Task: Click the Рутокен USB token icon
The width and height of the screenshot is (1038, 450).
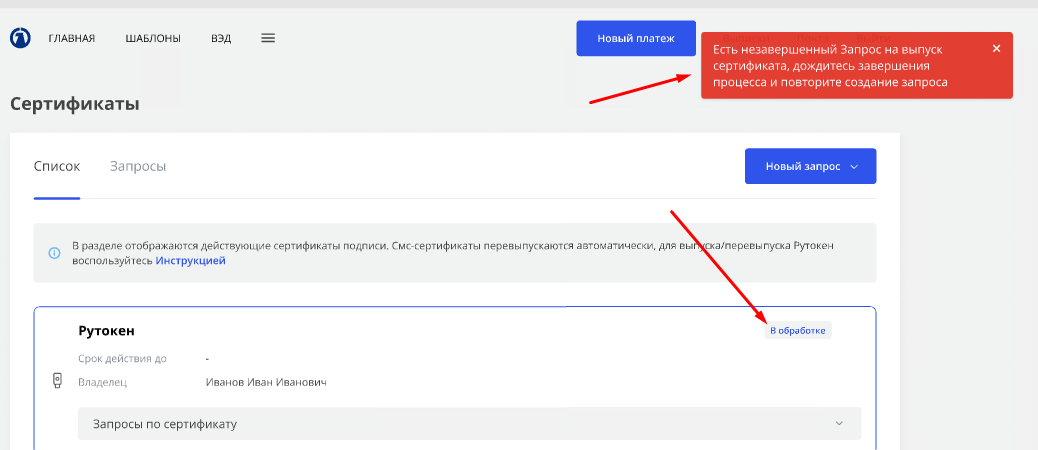Action: pyautogui.click(x=57, y=380)
